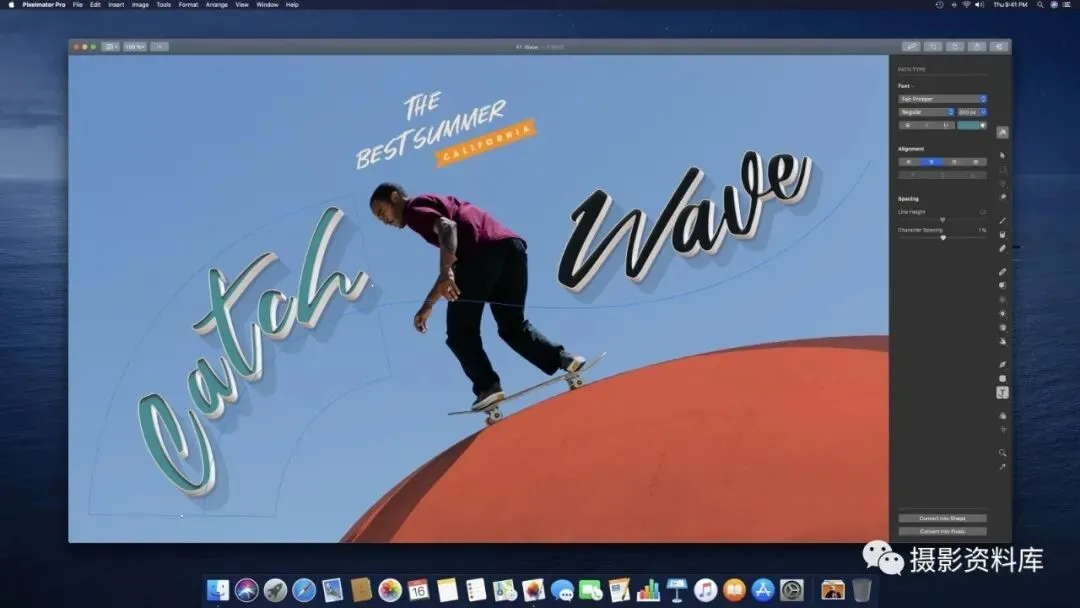Viewport: 1080px width, 608px height.
Task: Justify text alignment
Action: [976, 162]
